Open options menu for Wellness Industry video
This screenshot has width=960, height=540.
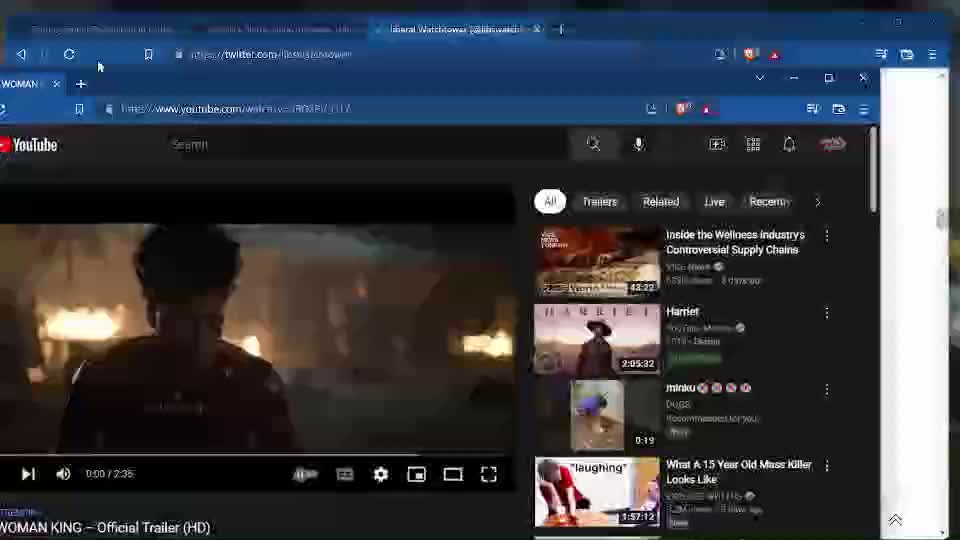(x=827, y=236)
